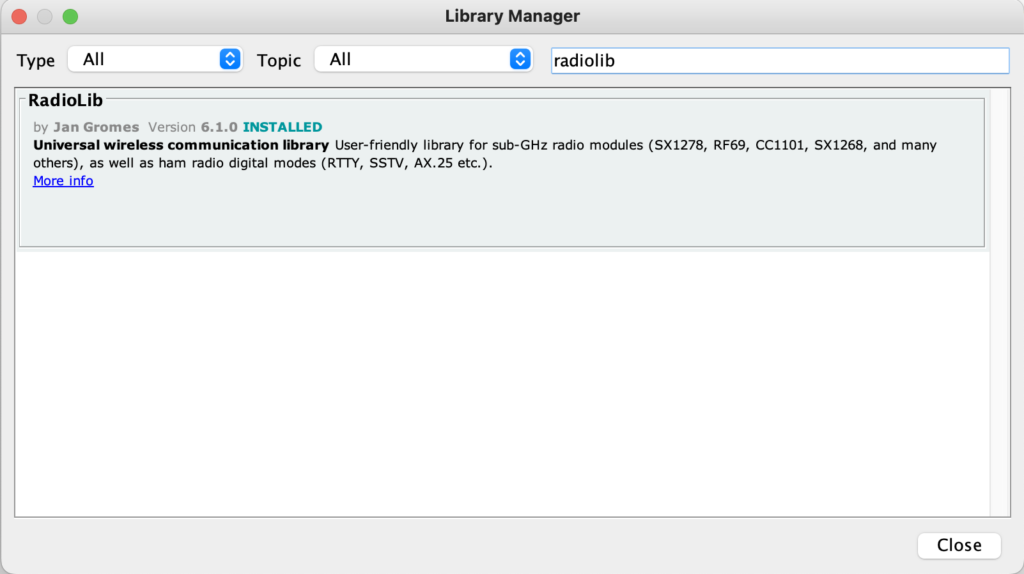Close the Library Manager dialog

coord(959,545)
